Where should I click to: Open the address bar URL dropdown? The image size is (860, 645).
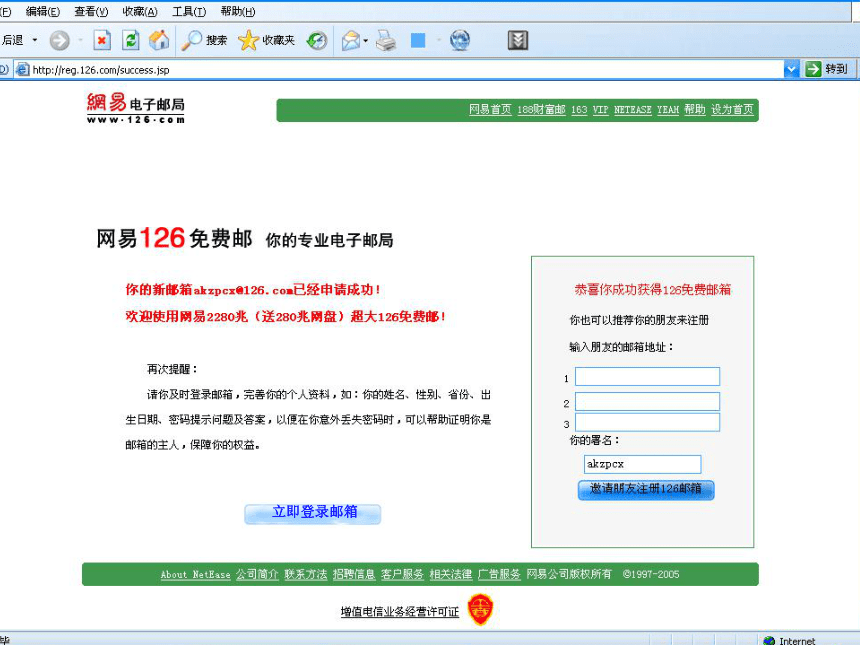[x=791, y=69]
